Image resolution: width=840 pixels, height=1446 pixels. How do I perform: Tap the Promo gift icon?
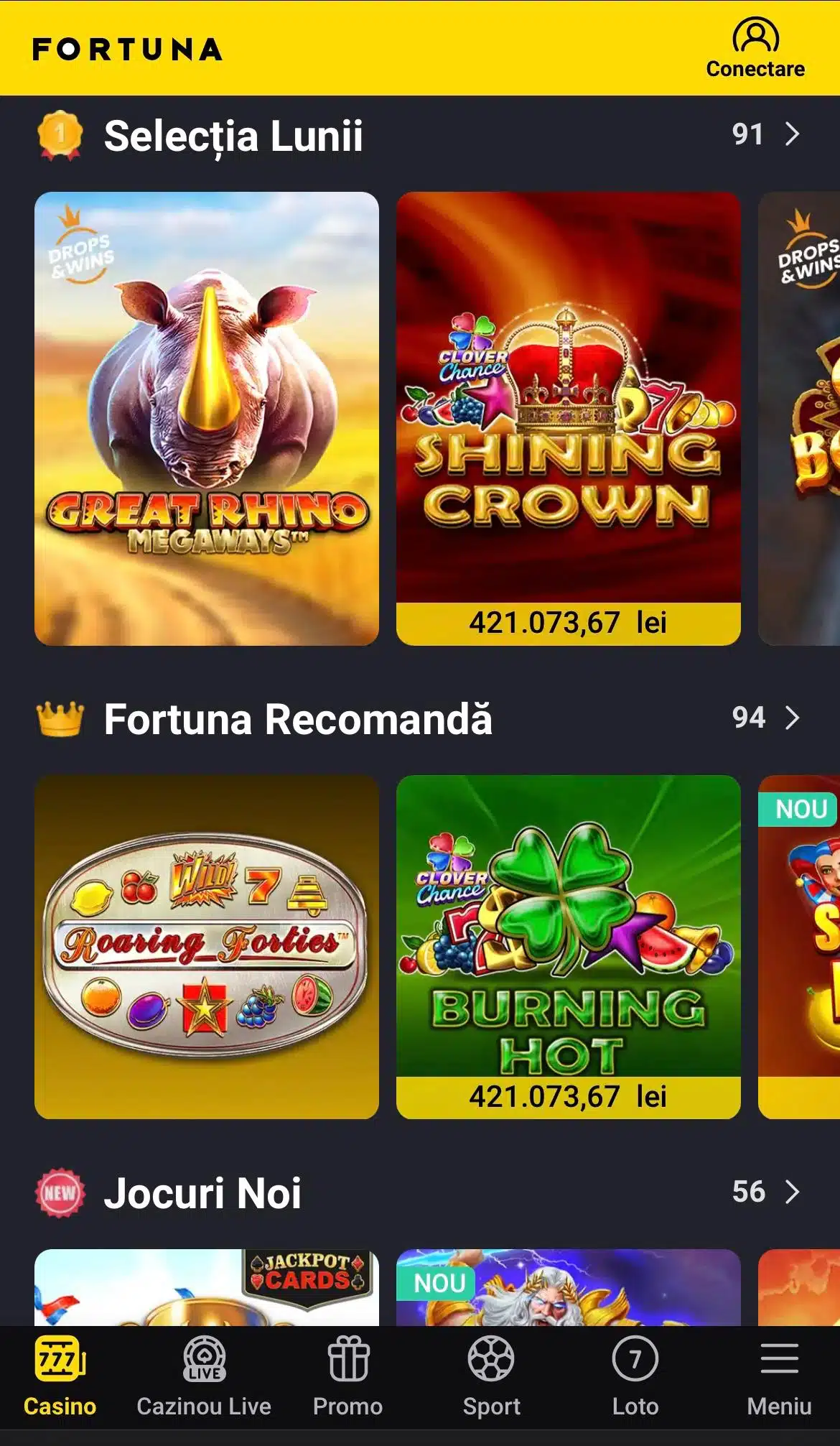(x=348, y=1359)
